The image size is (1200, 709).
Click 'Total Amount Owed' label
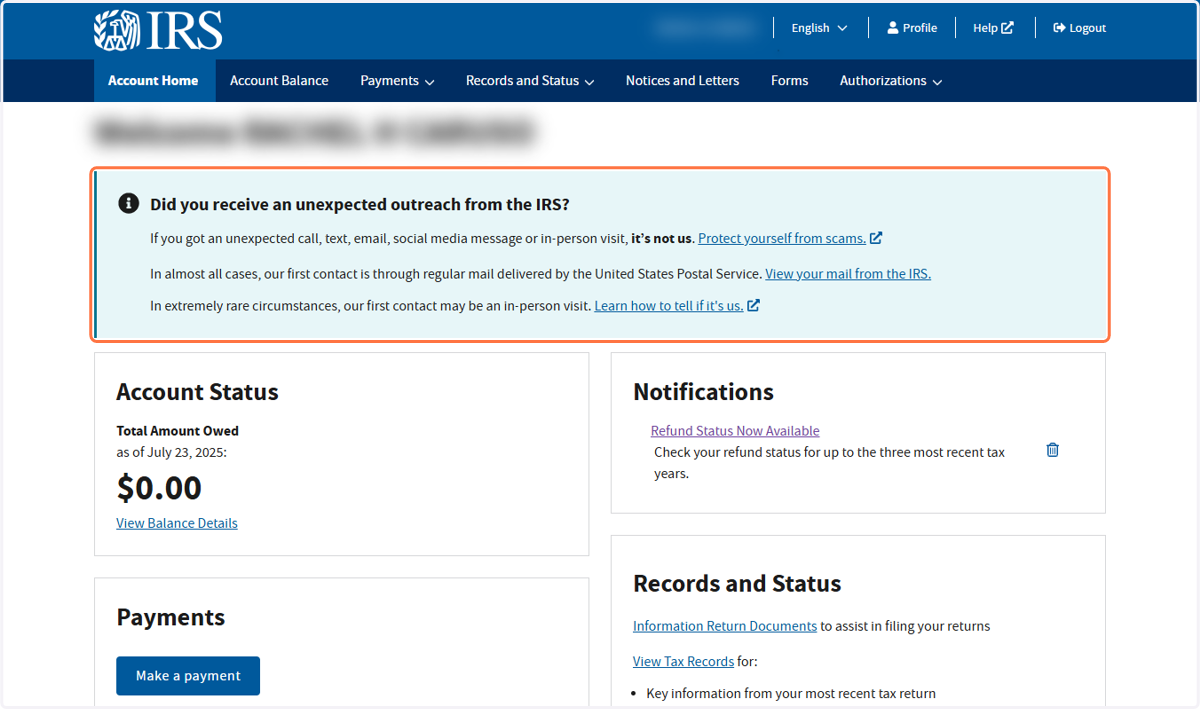tap(177, 431)
